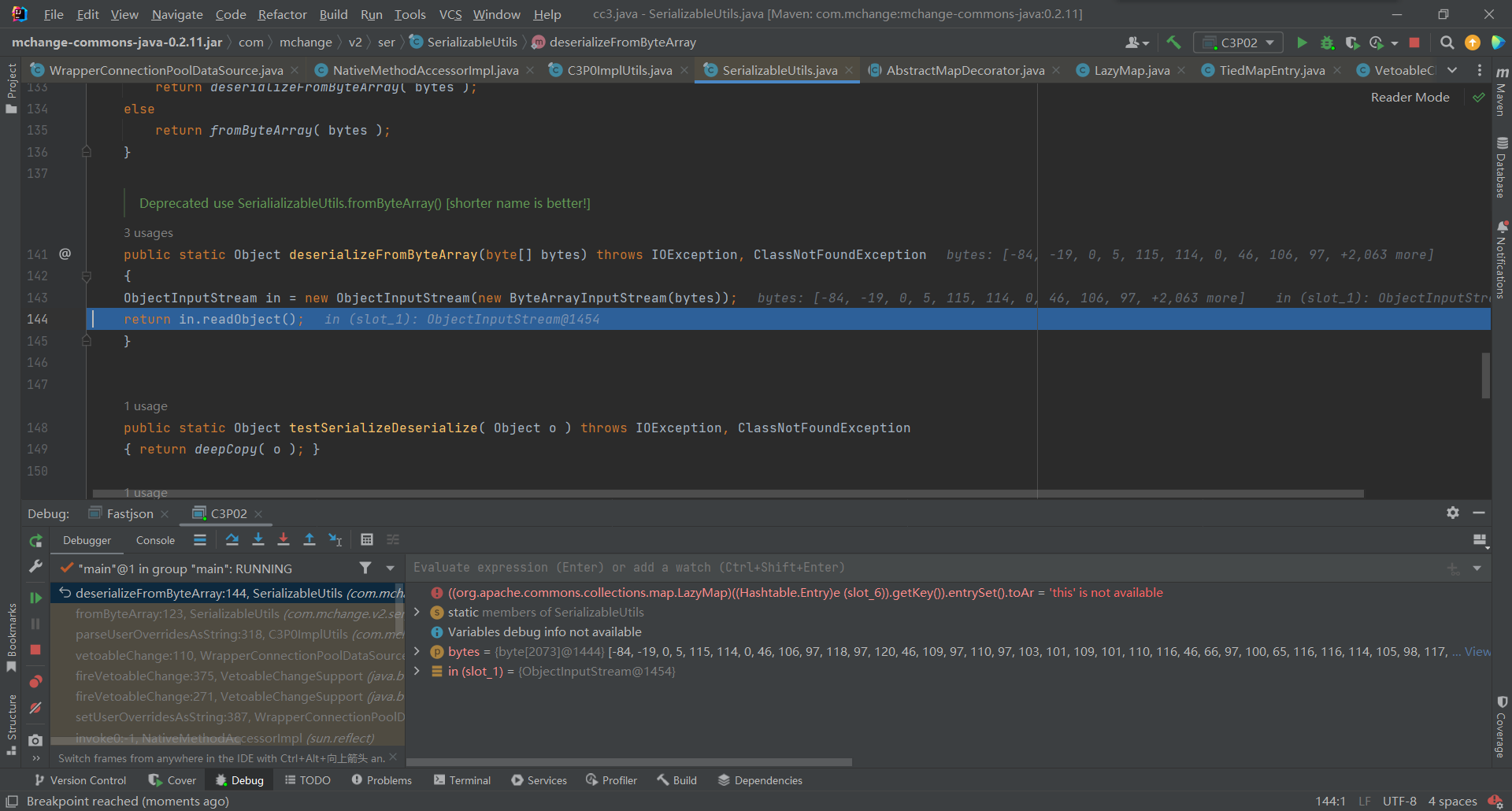The image size is (1512, 811).
Task: Click the Evaluate expression input field
Action: click(x=921, y=568)
